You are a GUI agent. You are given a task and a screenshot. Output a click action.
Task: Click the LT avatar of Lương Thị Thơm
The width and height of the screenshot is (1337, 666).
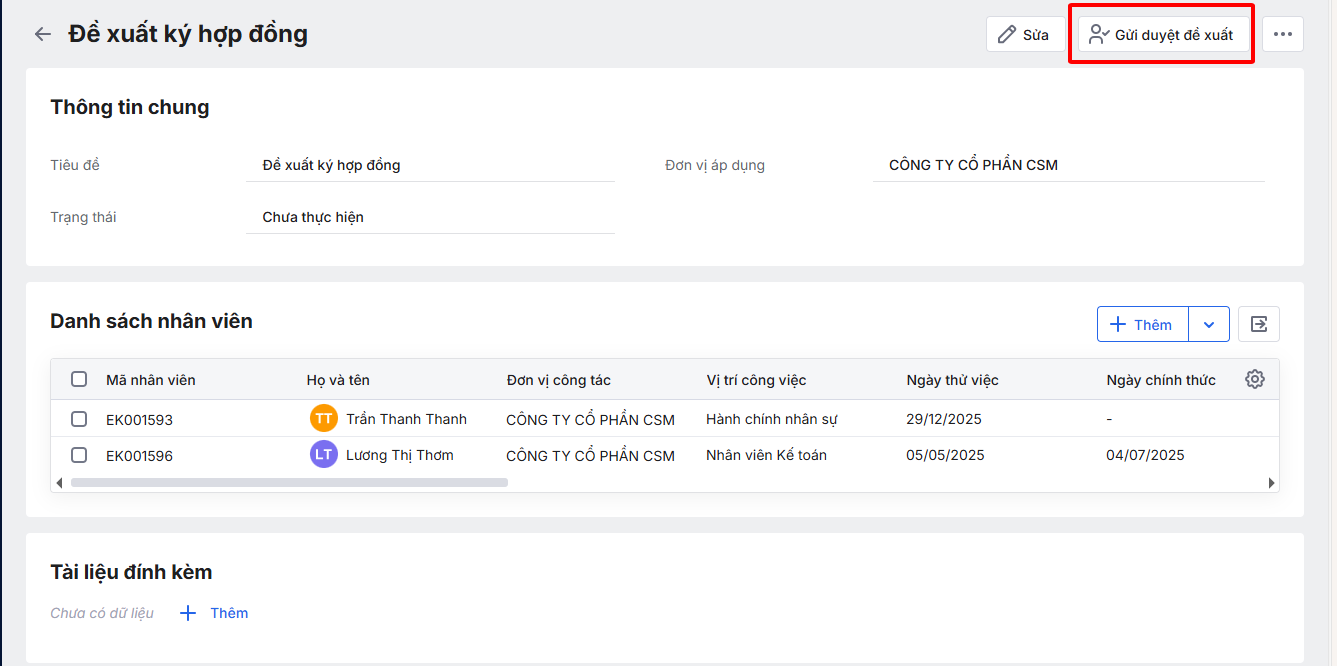point(324,455)
